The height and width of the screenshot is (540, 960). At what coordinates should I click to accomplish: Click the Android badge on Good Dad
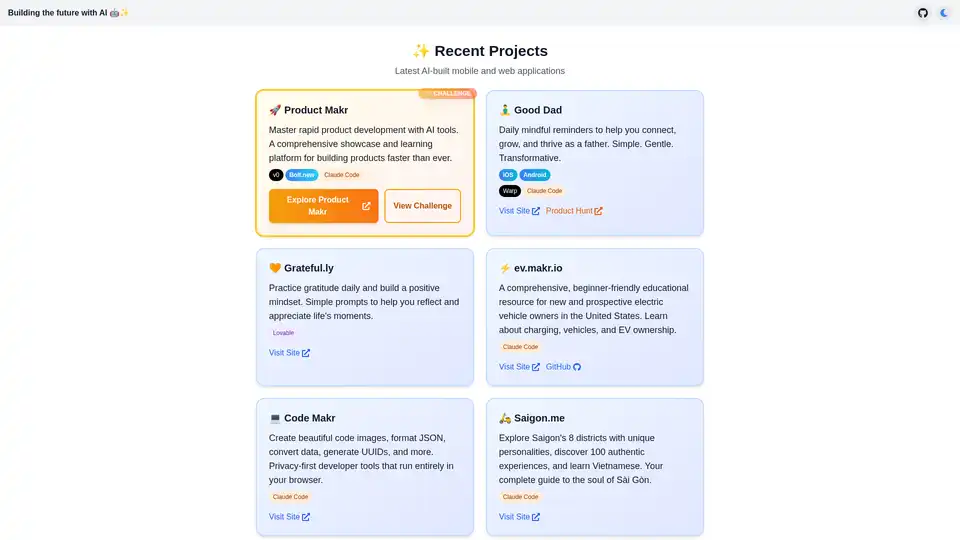[x=535, y=175]
